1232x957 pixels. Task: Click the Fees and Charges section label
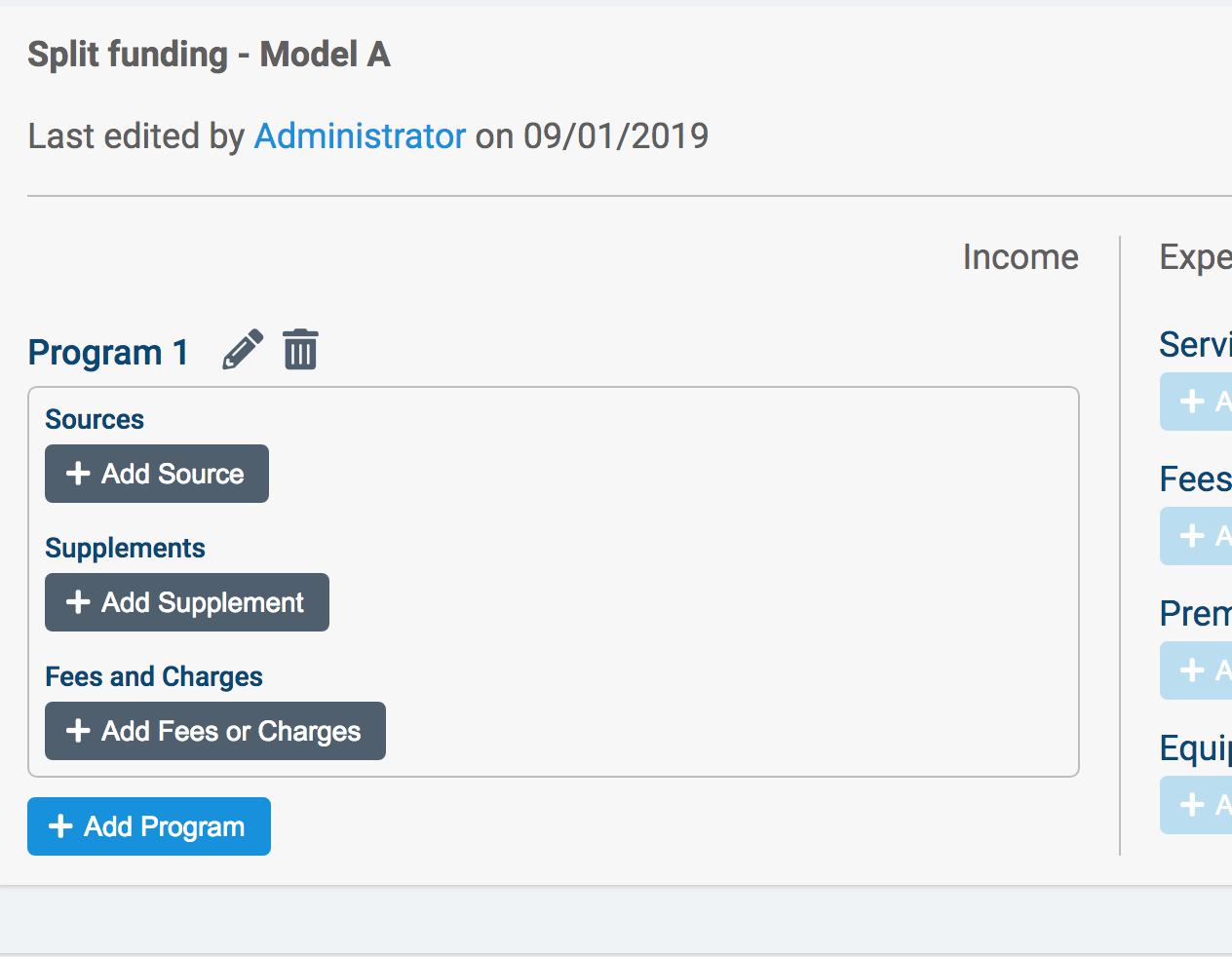(x=154, y=677)
